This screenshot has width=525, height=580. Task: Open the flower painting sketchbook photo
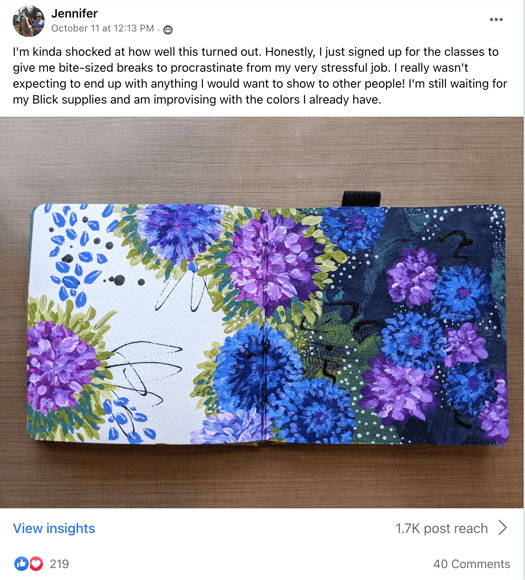click(x=262, y=313)
